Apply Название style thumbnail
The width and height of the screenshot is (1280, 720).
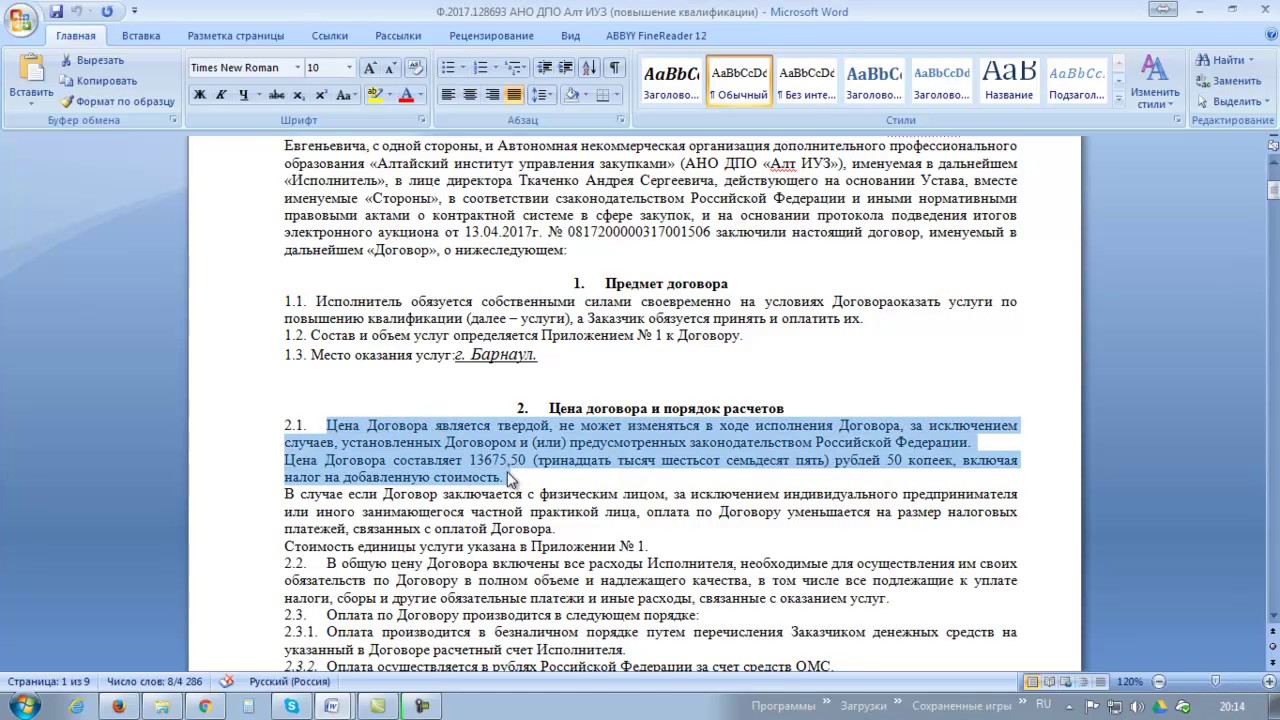click(x=1009, y=80)
